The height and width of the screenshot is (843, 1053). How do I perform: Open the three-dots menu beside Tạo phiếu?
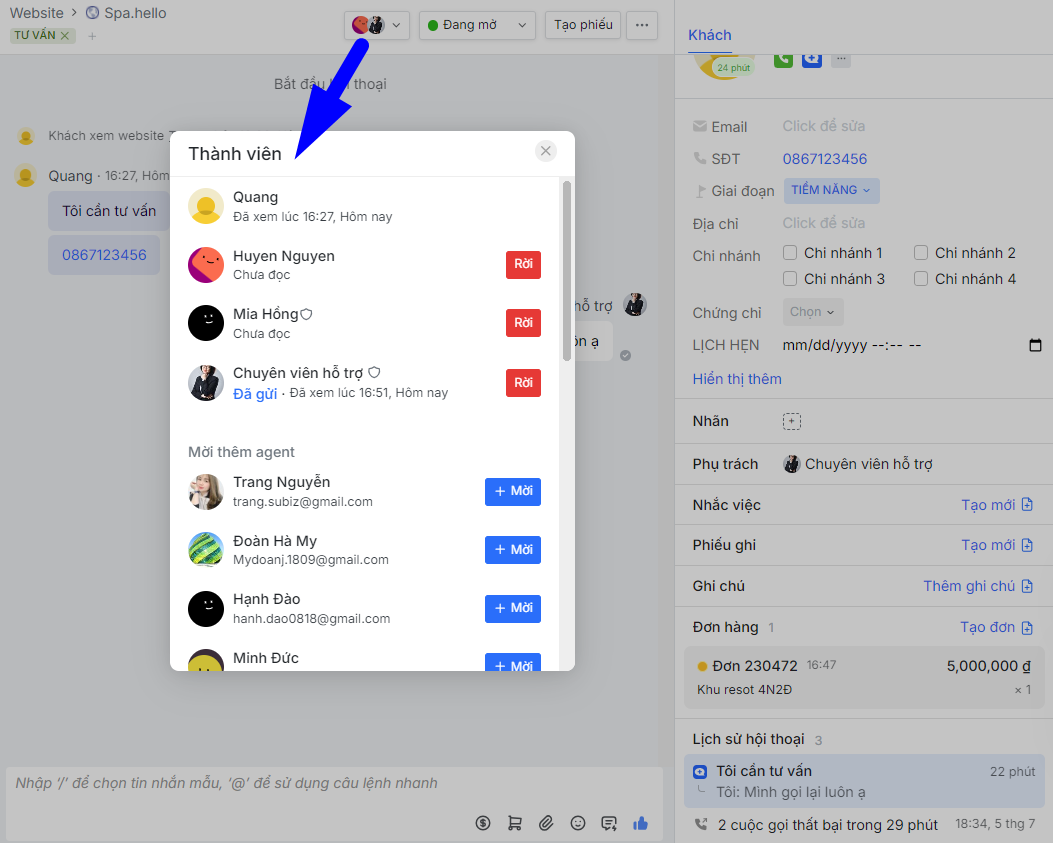pos(642,25)
